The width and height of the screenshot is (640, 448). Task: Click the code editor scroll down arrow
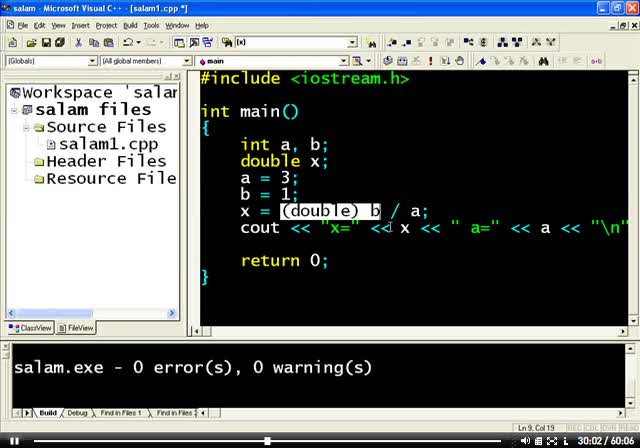[633, 321]
